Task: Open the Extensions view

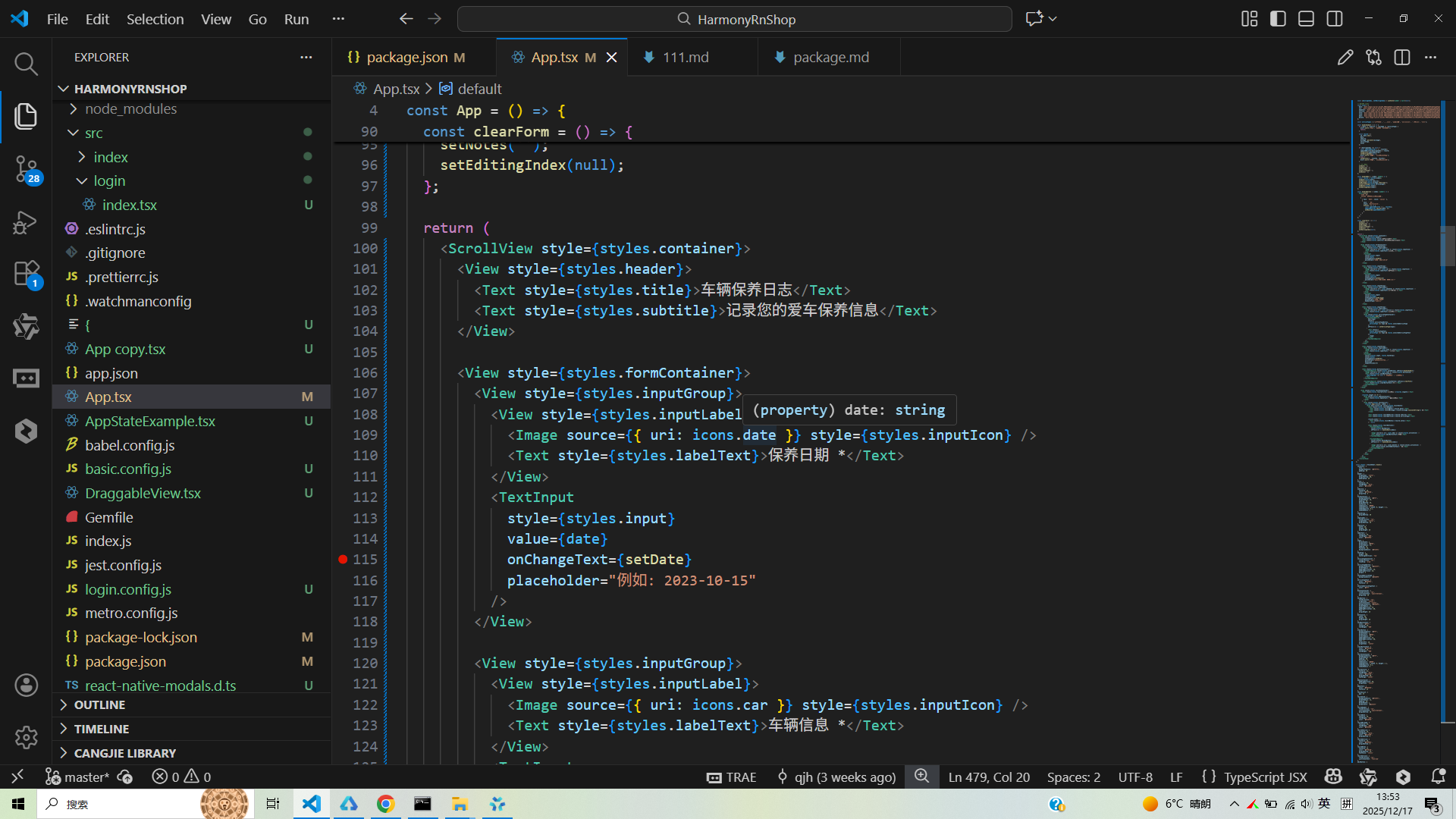Action: click(26, 274)
